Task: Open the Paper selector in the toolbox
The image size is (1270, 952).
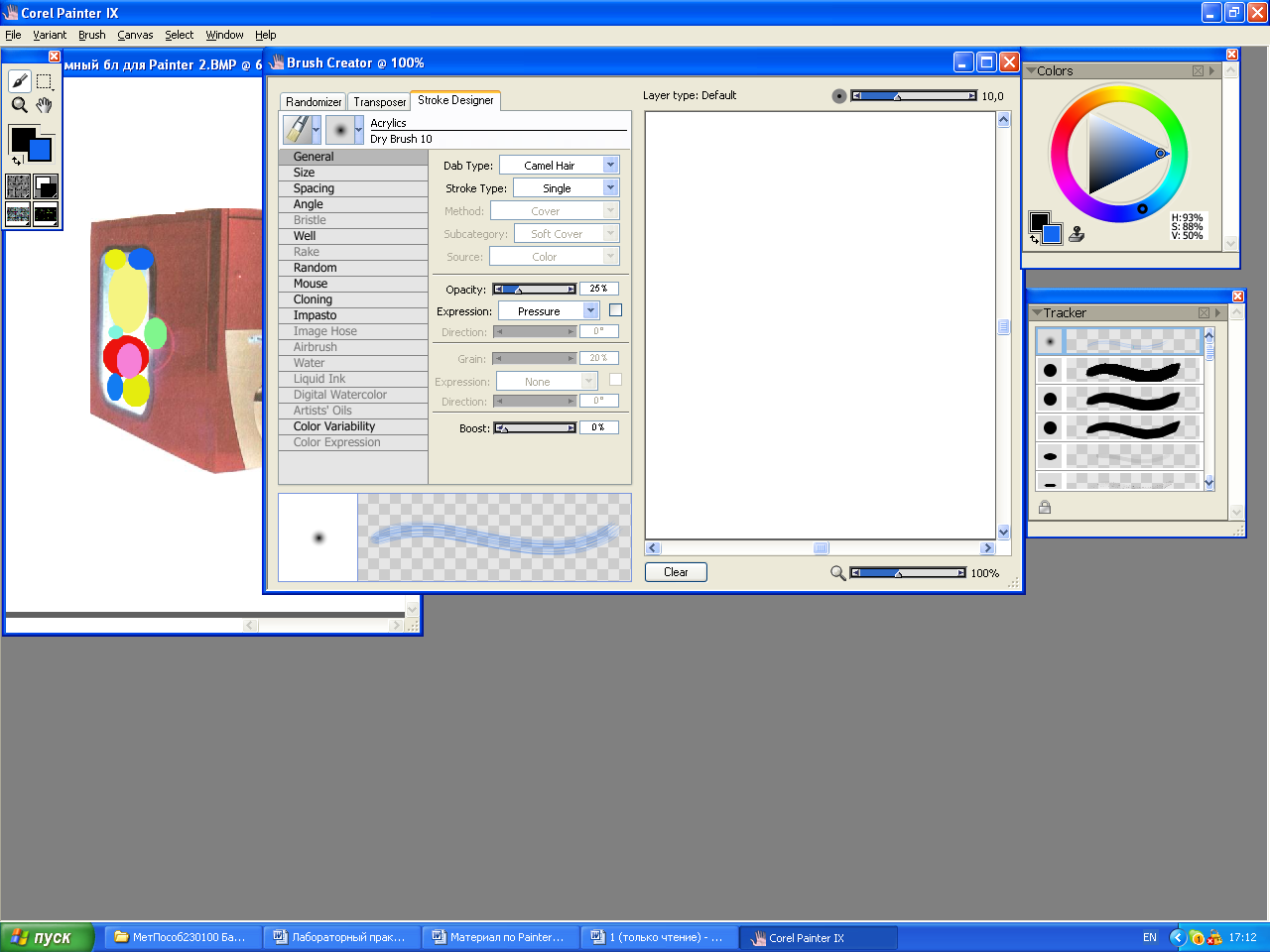Action: pyautogui.click(x=19, y=186)
